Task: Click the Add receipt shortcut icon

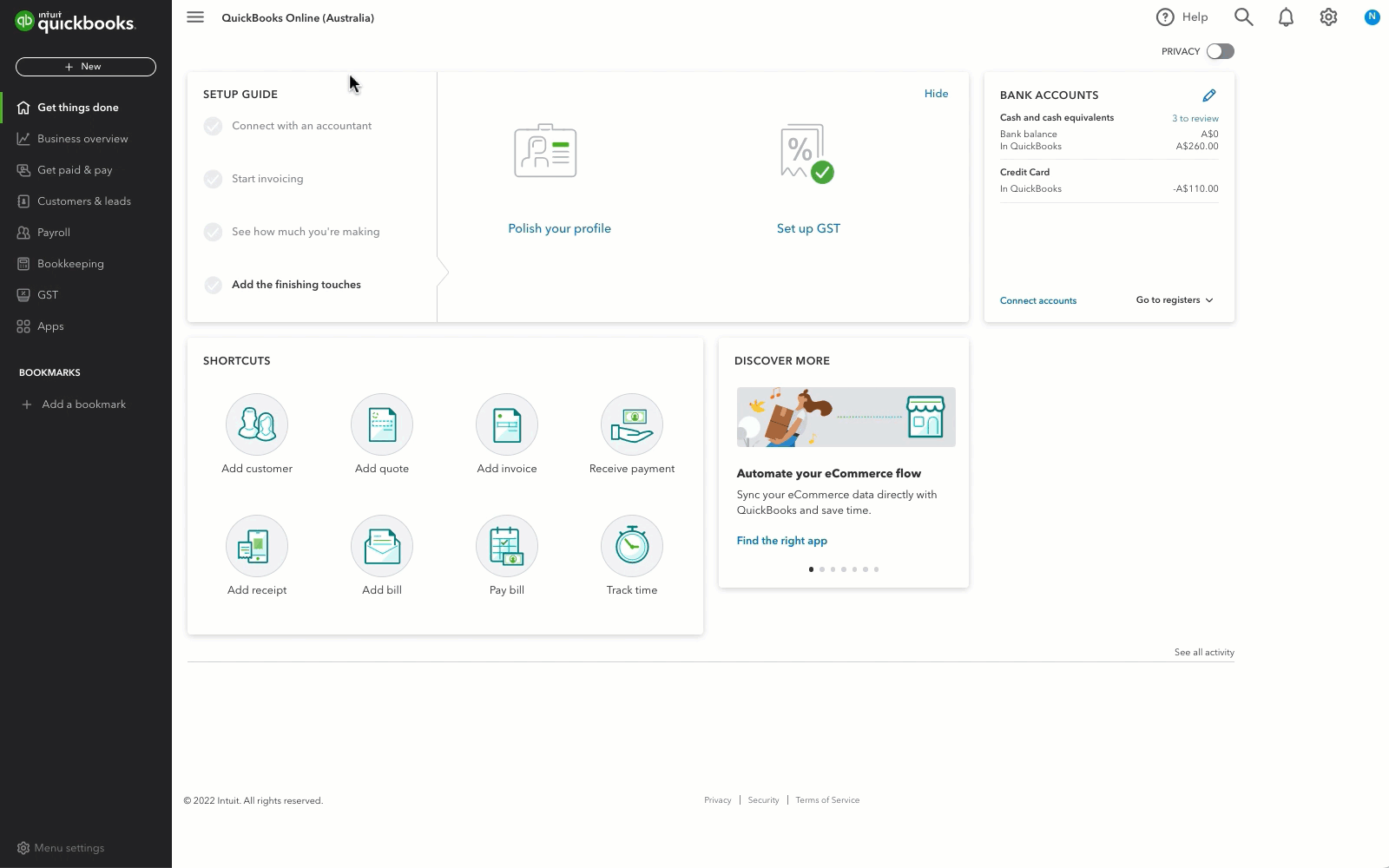Action: (257, 546)
